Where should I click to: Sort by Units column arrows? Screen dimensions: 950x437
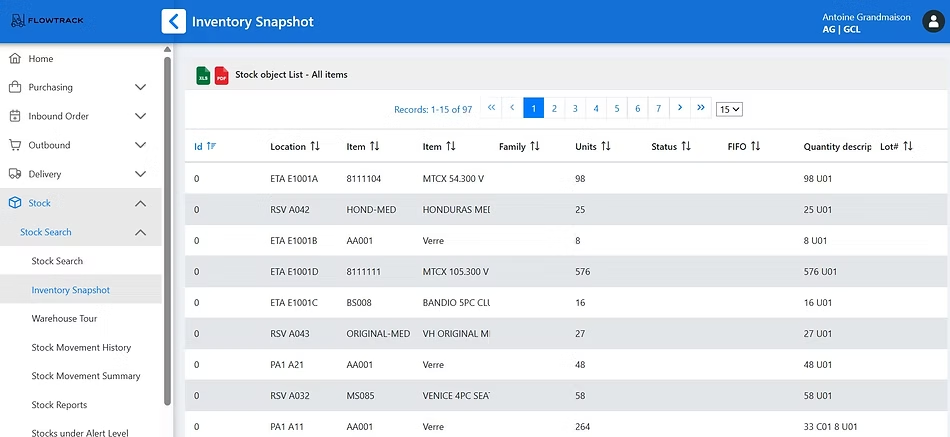pos(606,146)
